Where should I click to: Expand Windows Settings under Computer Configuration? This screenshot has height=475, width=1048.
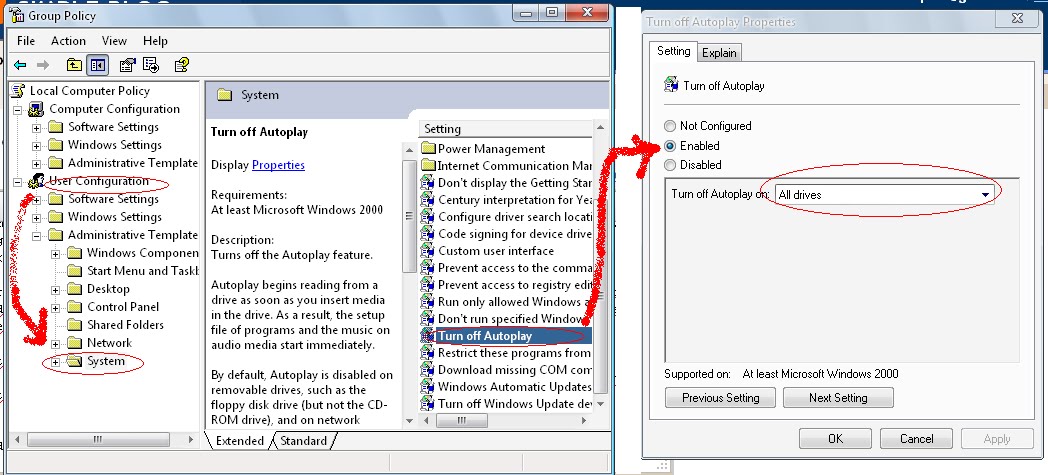pos(37,146)
